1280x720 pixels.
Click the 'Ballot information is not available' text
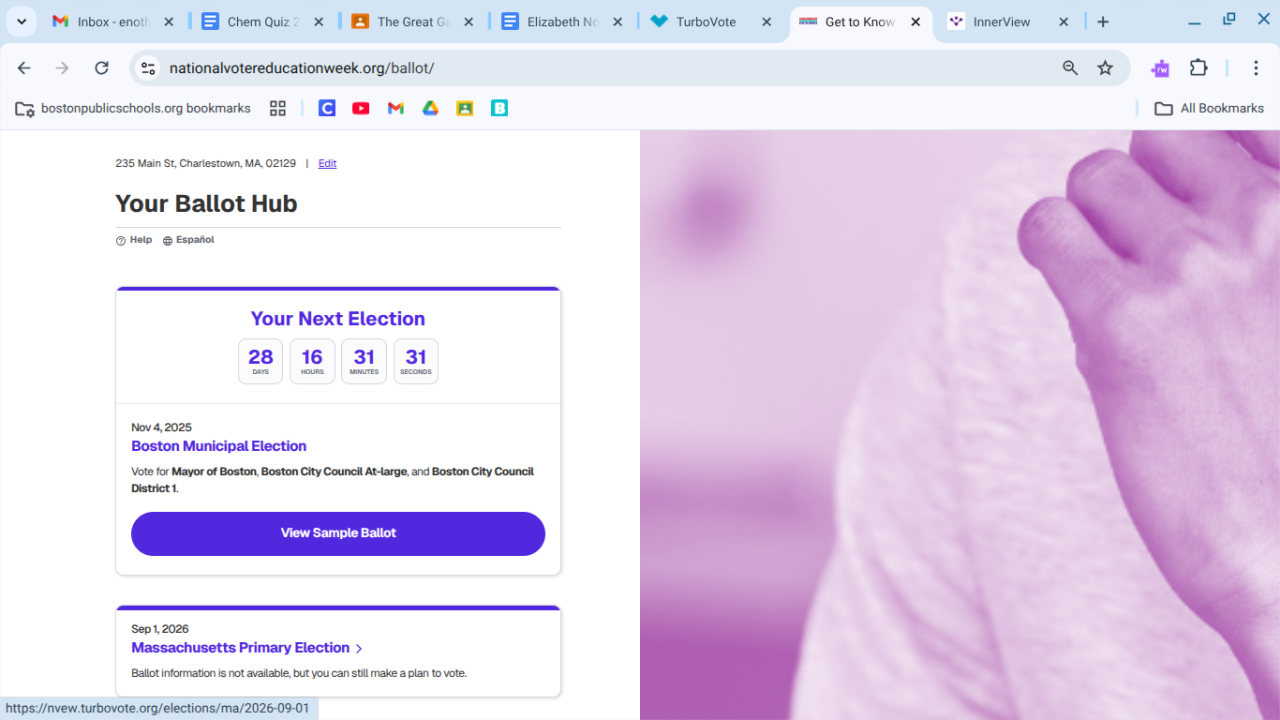click(x=299, y=673)
